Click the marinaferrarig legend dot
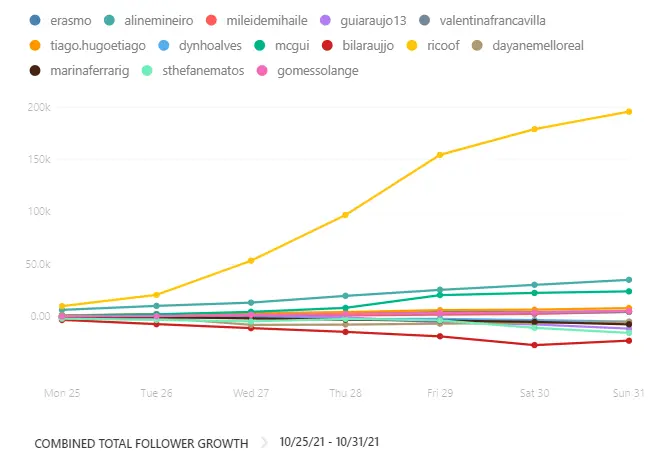 pos(35,70)
